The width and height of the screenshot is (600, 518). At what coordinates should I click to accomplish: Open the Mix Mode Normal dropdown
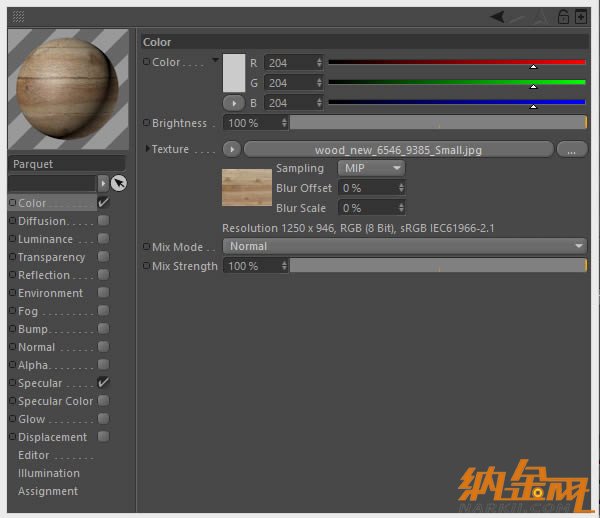tap(404, 246)
